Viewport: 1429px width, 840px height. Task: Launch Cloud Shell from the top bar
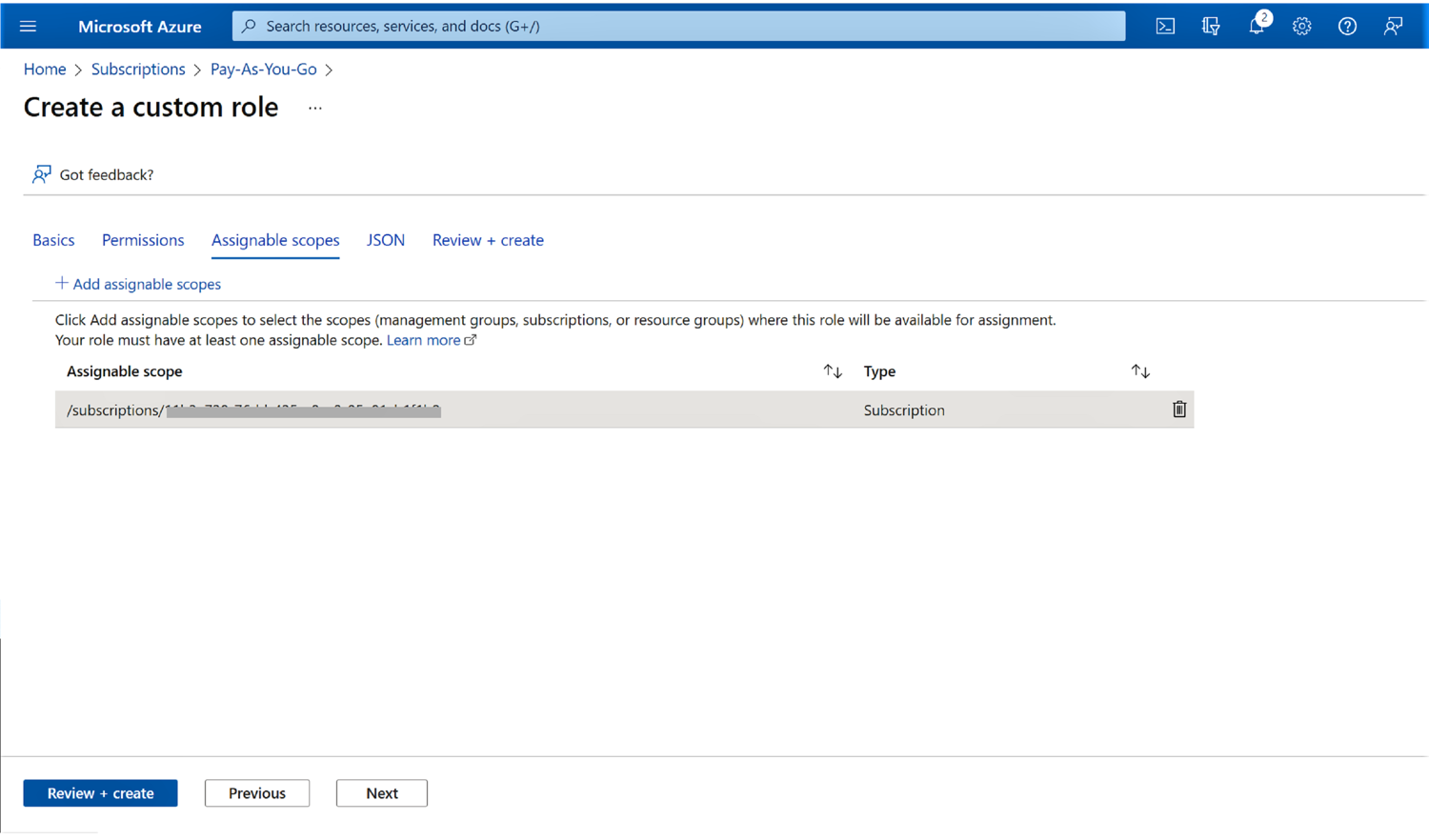(x=1164, y=26)
